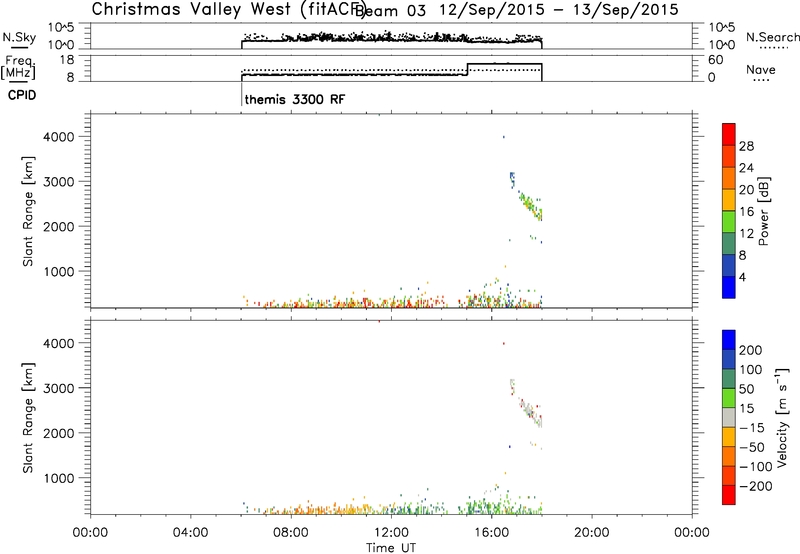Click the 'Nave' legend label

(761, 70)
